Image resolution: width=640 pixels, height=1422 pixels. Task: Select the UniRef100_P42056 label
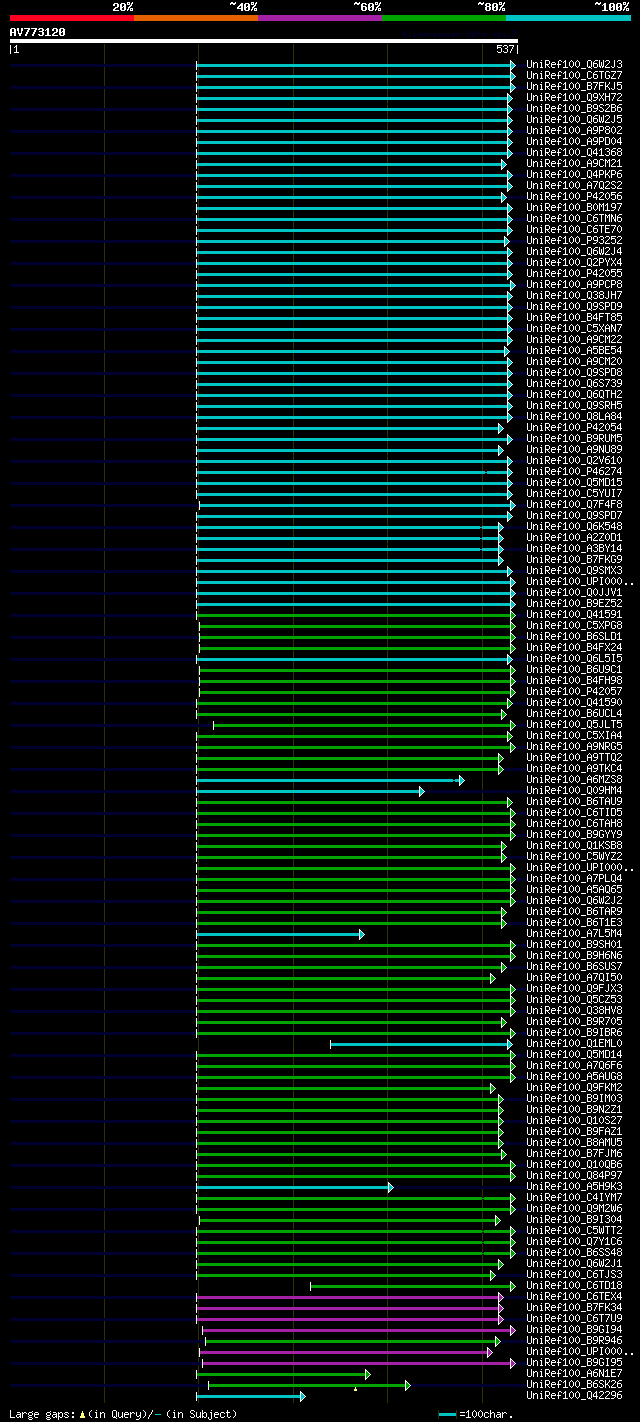tap(574, 196)
